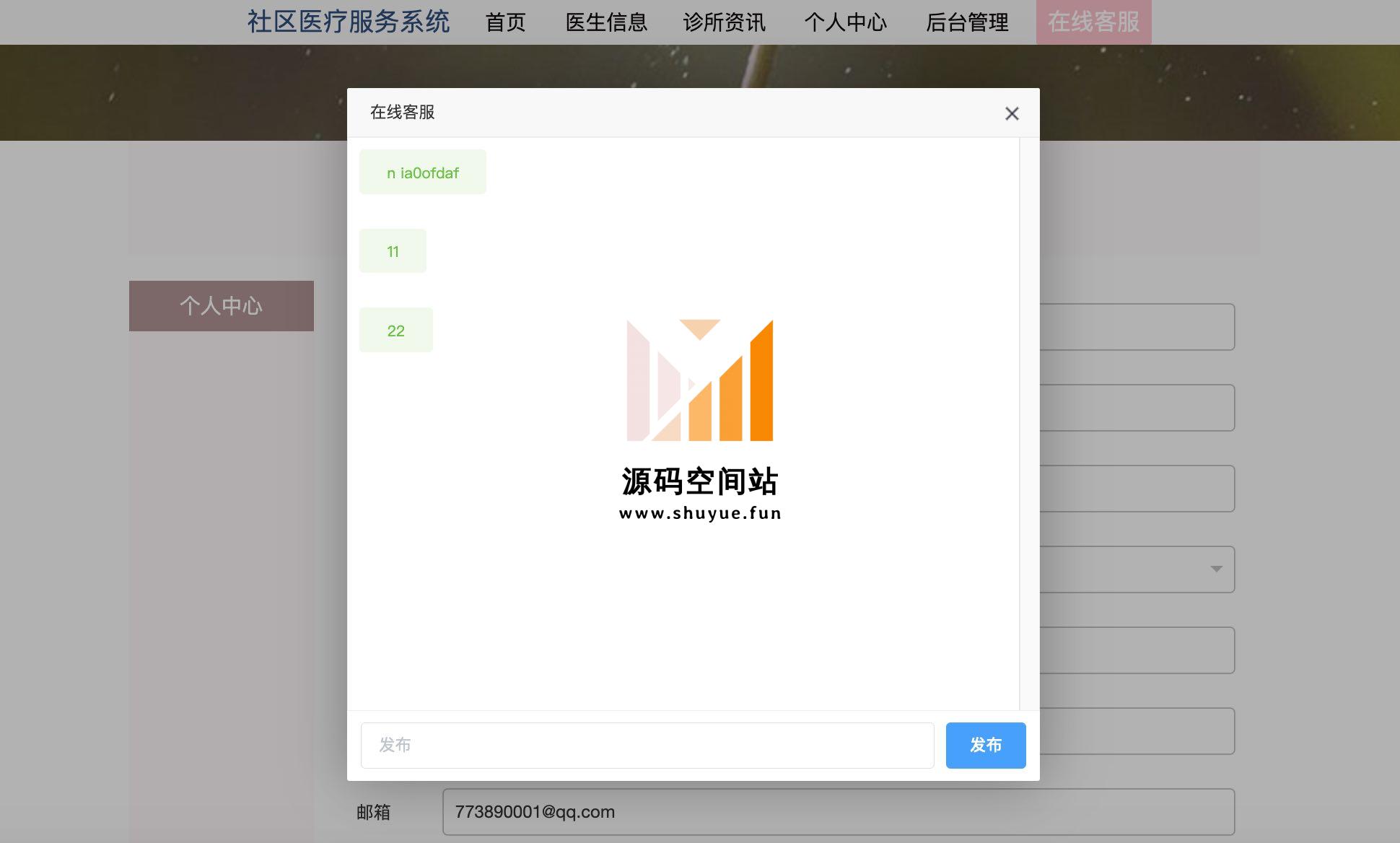Focus the 发布 message input field
Viewport: 1400px width, 843px height.
[647, 745]
